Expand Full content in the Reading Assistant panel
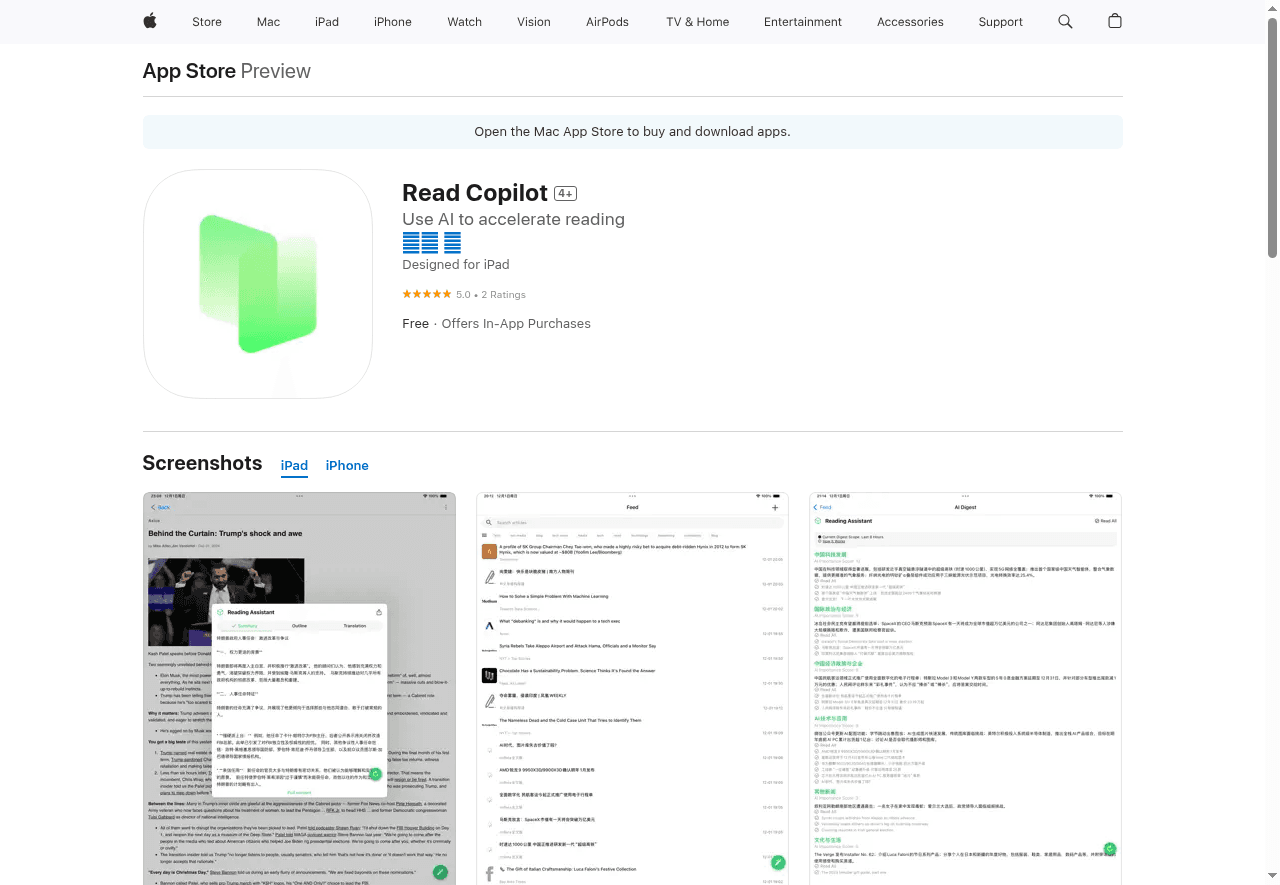The height and width of the screenshot is (885, 1280). point(299,792)
